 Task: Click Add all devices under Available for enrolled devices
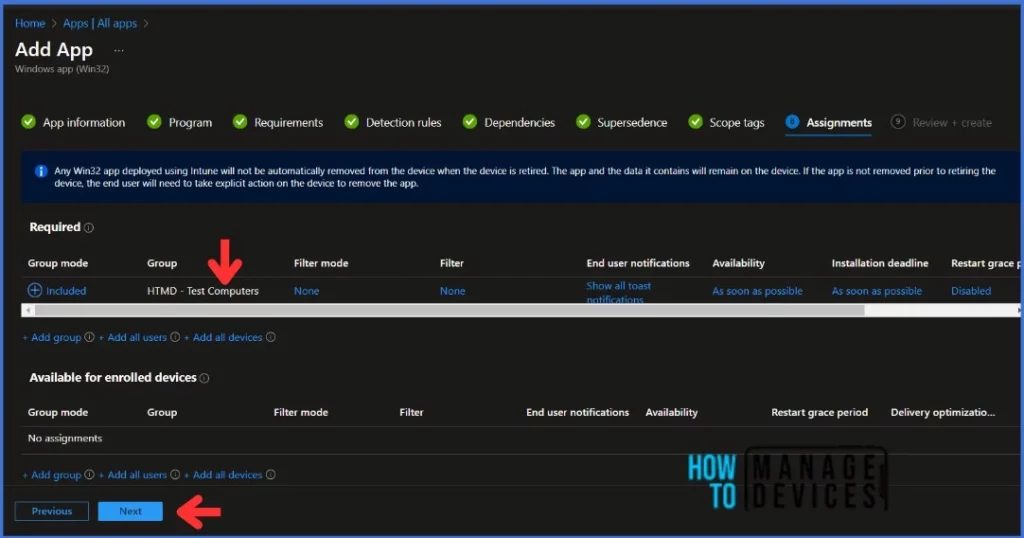pos(223,475)
